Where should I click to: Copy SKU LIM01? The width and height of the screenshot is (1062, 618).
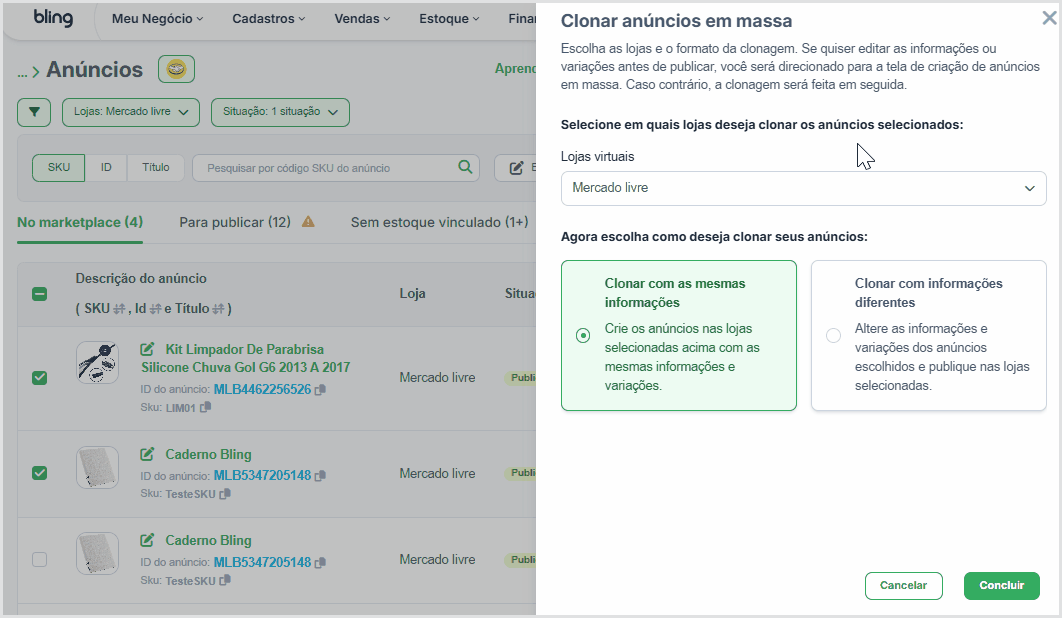(205, 407)
